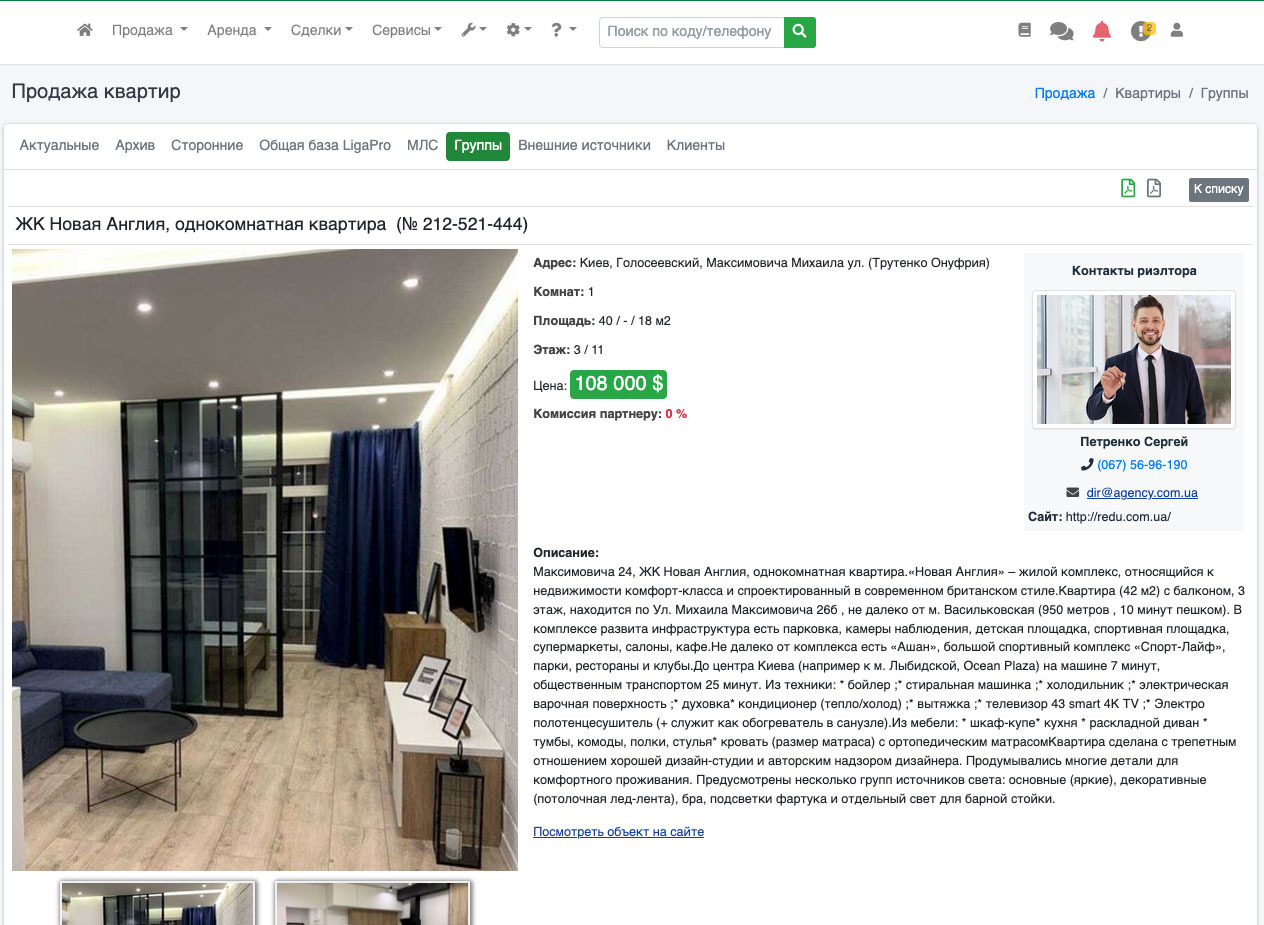Open the question mark help menu
Image resolution: width=1264 pixels, height=925 pixels.
click(563, 31)
